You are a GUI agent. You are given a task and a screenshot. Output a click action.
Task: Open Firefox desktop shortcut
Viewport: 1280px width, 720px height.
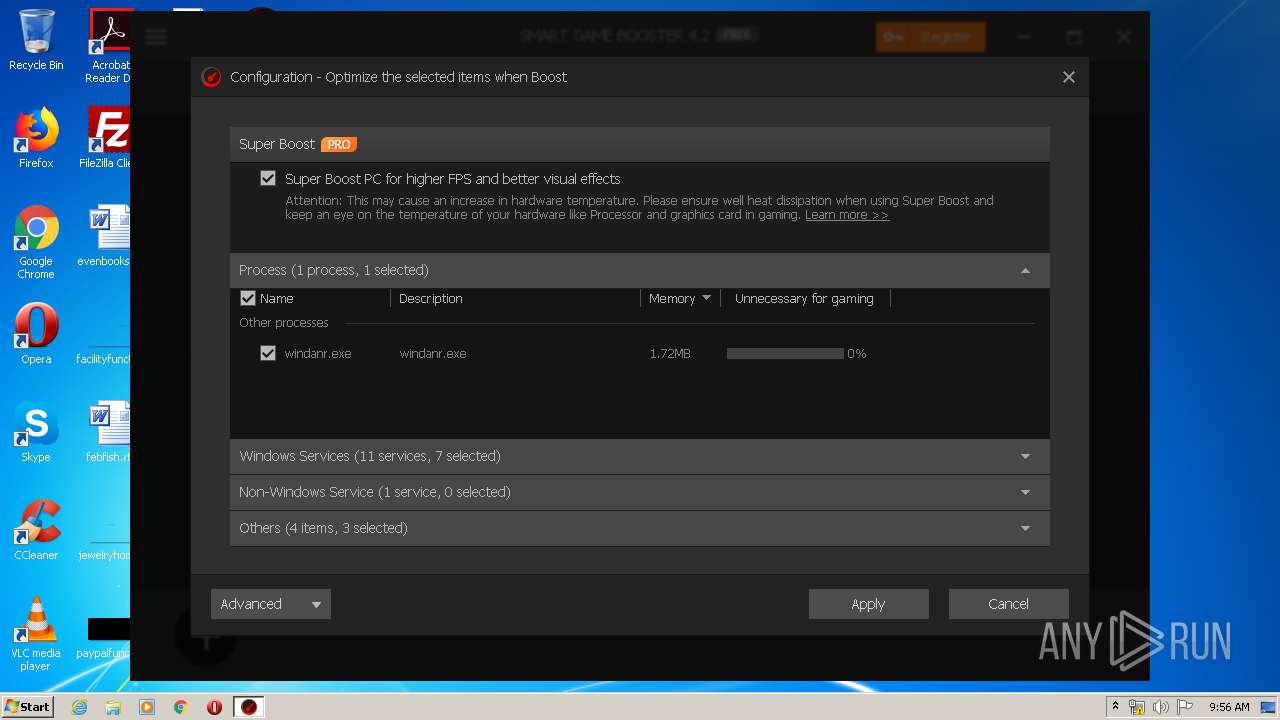36,138
